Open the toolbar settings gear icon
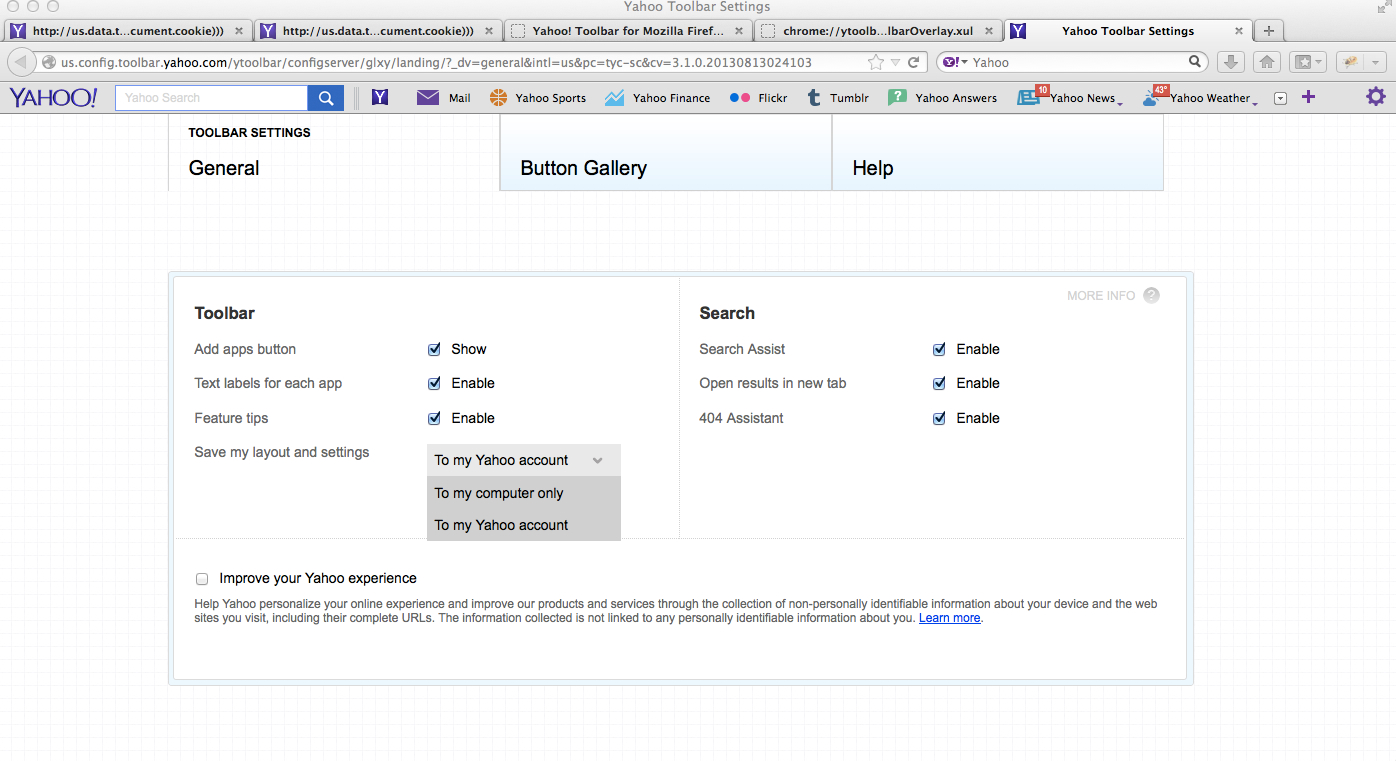This screenshot has height=761, width=1396. (1376, 97)
